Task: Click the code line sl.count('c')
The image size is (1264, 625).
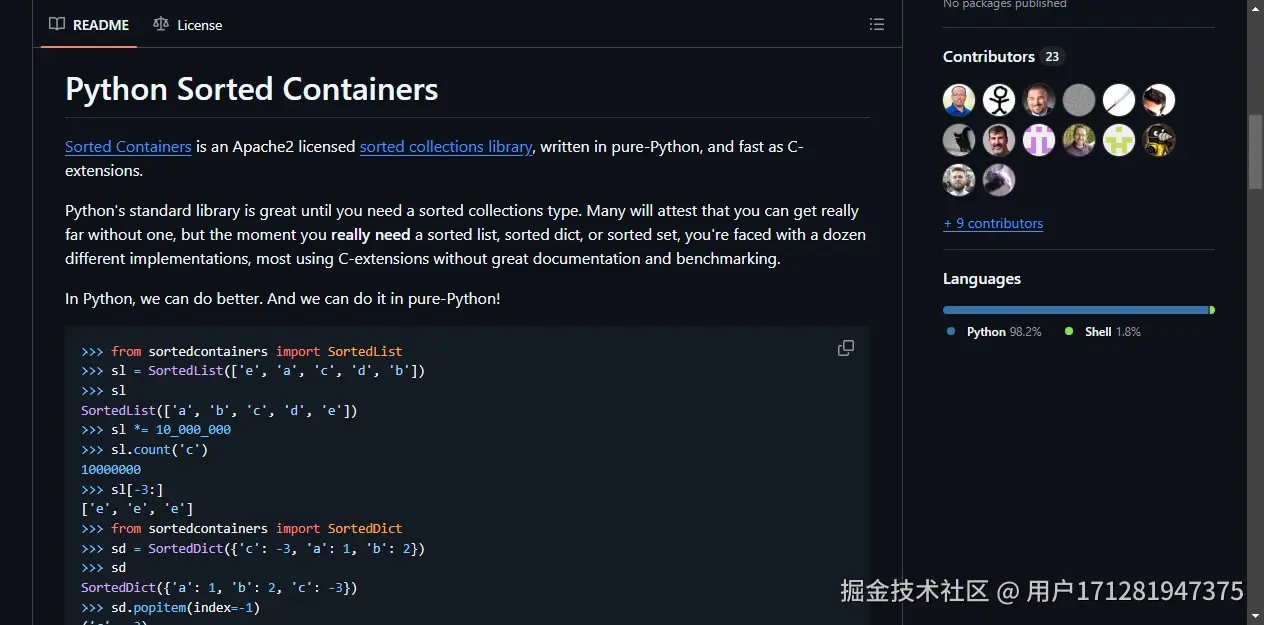Action: click(x=145, y=450)
